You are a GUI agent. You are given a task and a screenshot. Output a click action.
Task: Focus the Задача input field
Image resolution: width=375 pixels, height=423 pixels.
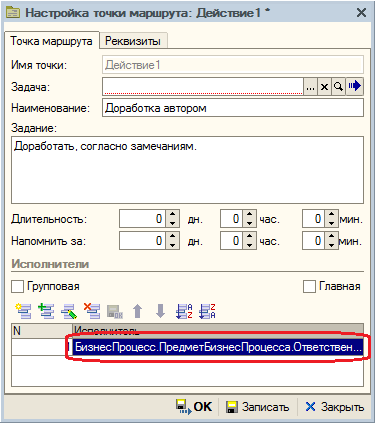[x=203, y=87]
